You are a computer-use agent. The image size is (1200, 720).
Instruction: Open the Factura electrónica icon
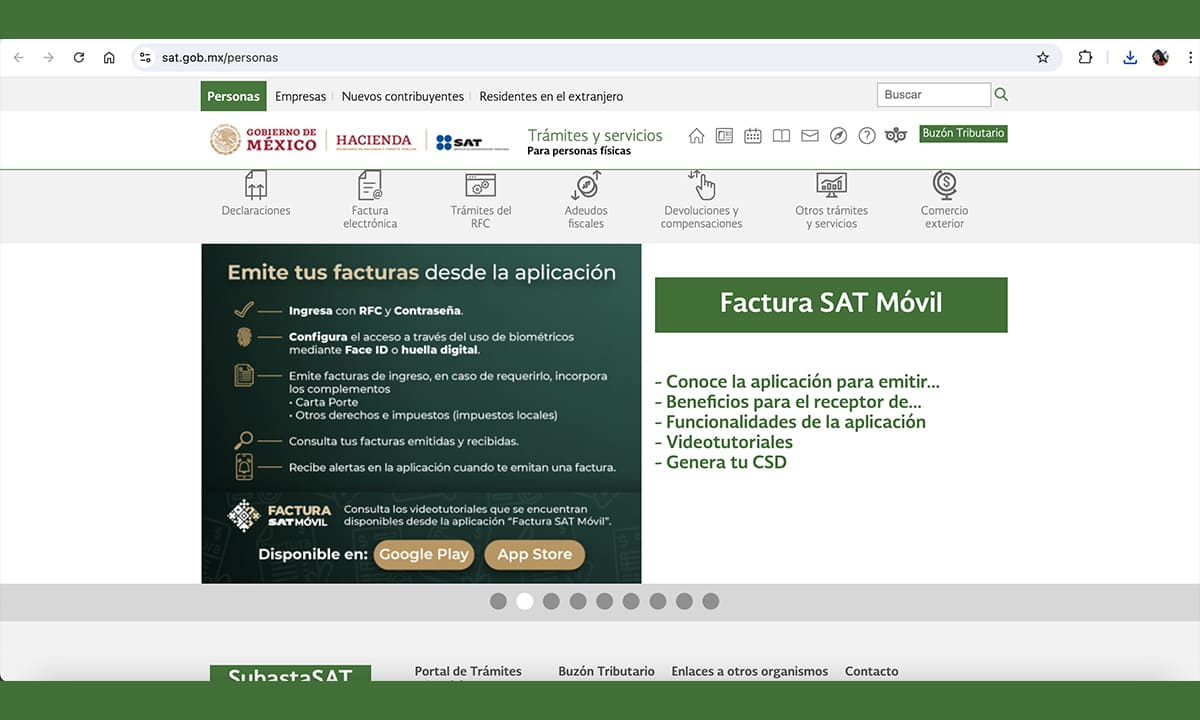tap(370, 185)
